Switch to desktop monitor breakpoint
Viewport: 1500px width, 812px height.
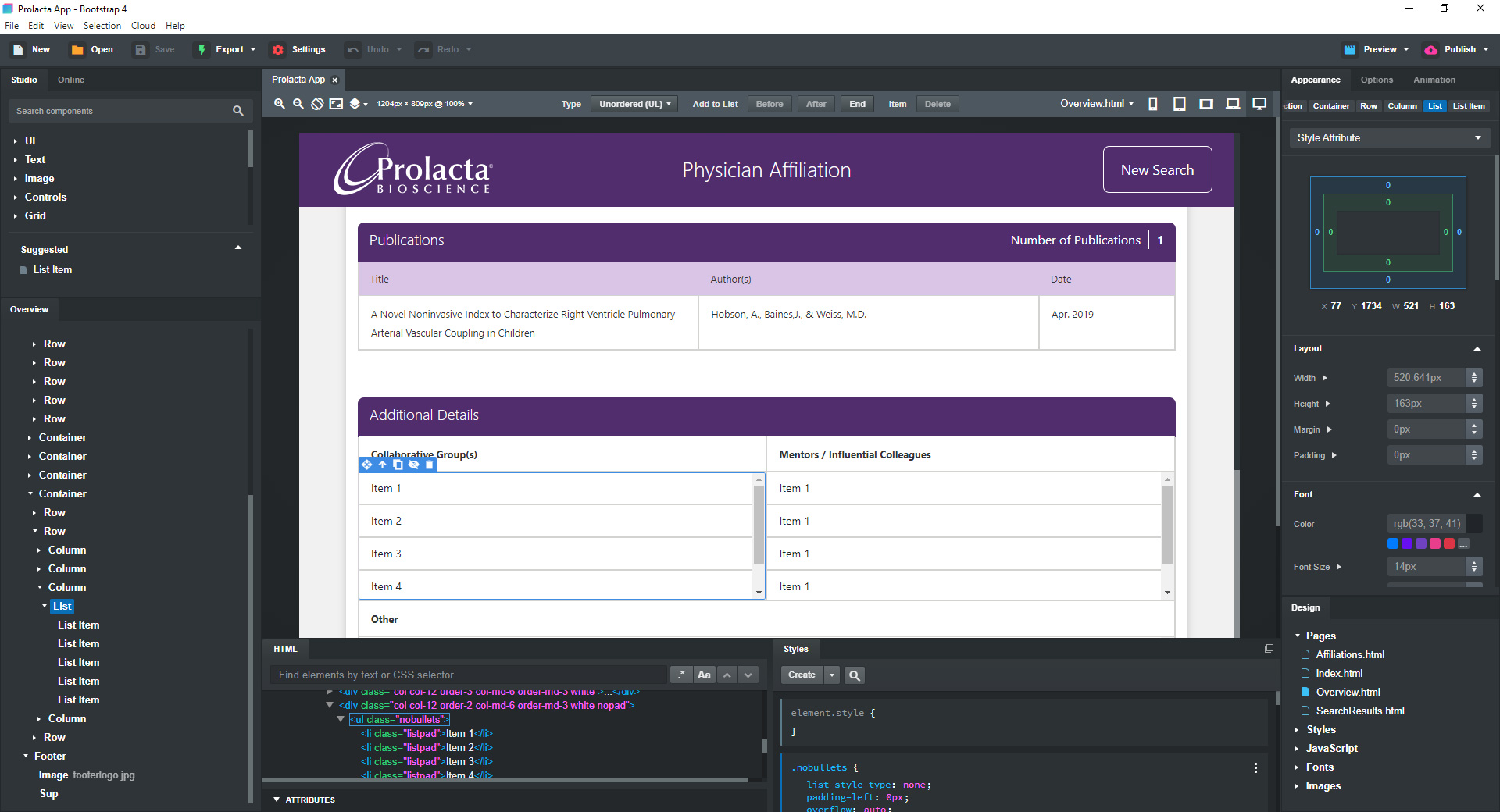(1259, 104)
